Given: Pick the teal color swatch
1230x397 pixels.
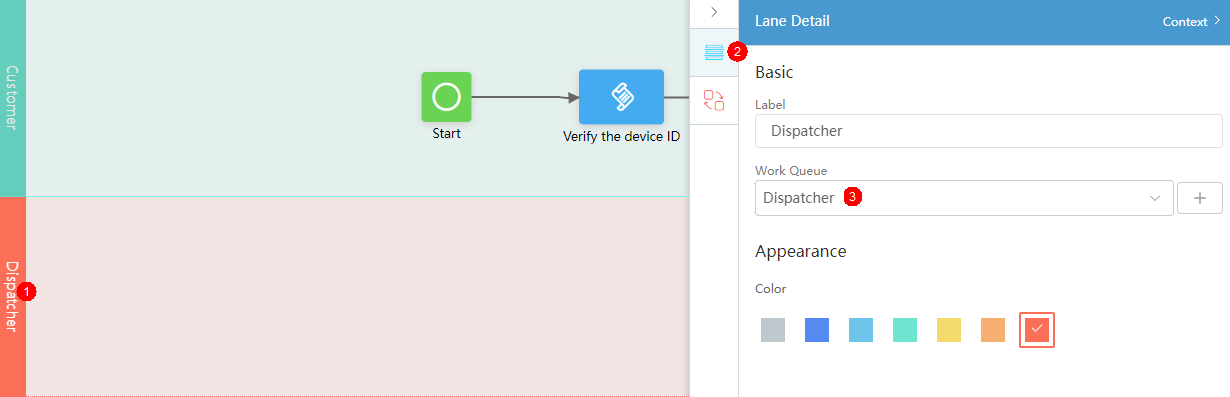Looking at the screenshot, I should (905, 330).
